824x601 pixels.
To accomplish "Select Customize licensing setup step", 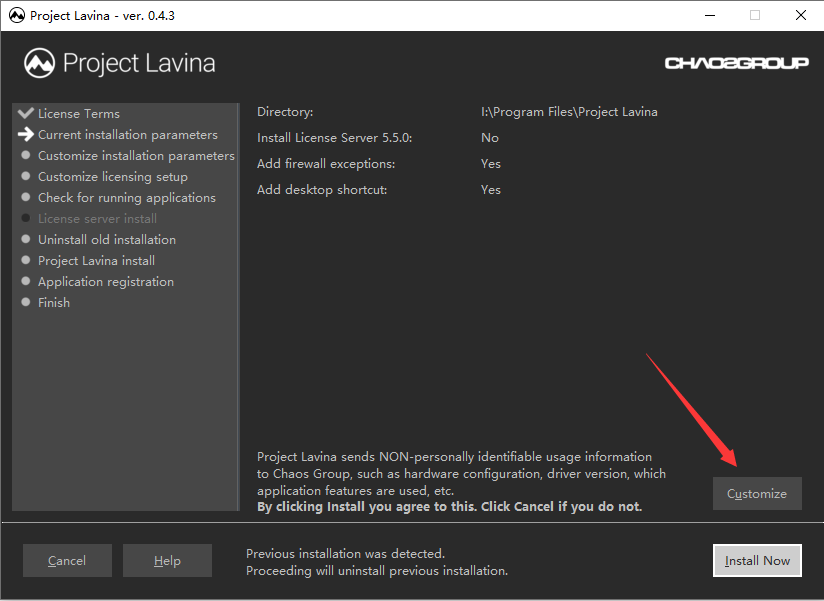I will (x=112, y=177).
